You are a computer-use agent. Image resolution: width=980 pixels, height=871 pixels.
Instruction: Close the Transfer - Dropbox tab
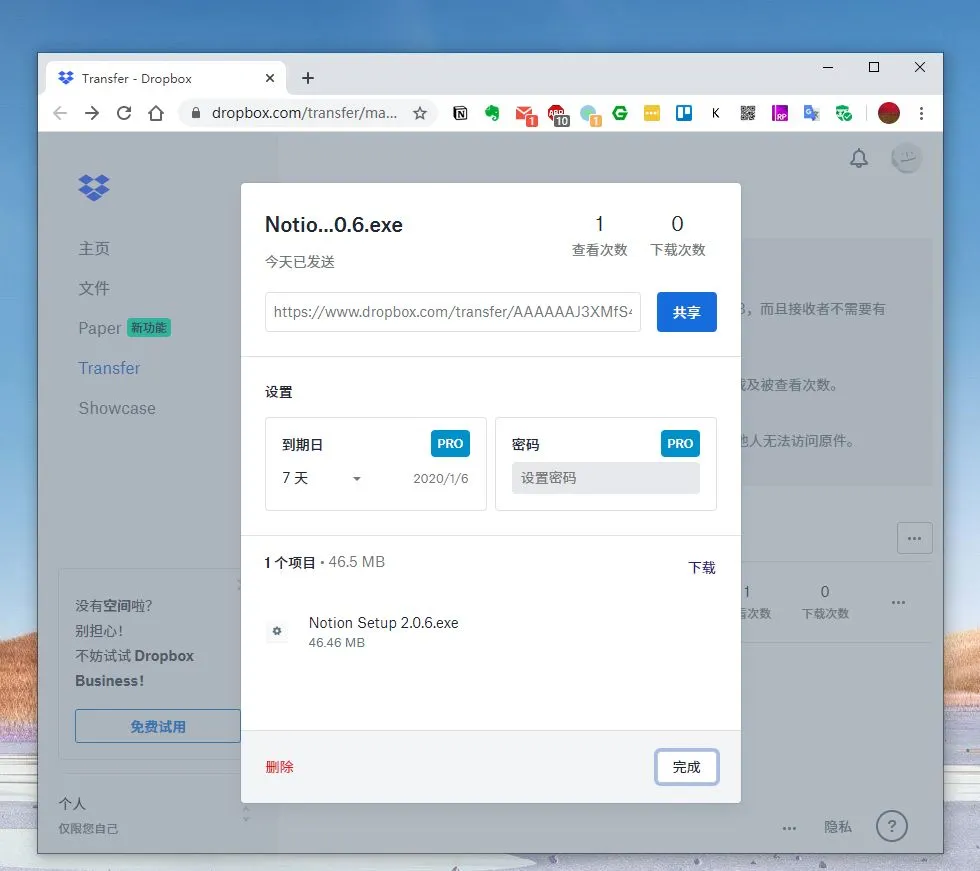pos(270,78)
